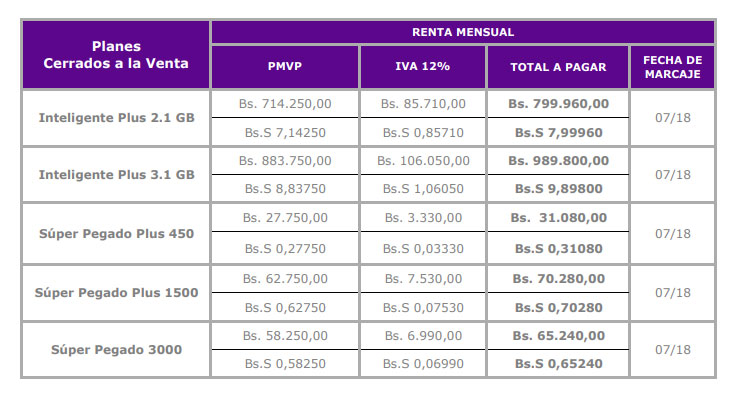754x397 pixels.
Task: Click the PMVP column header
Action: [x=285, y=67]
